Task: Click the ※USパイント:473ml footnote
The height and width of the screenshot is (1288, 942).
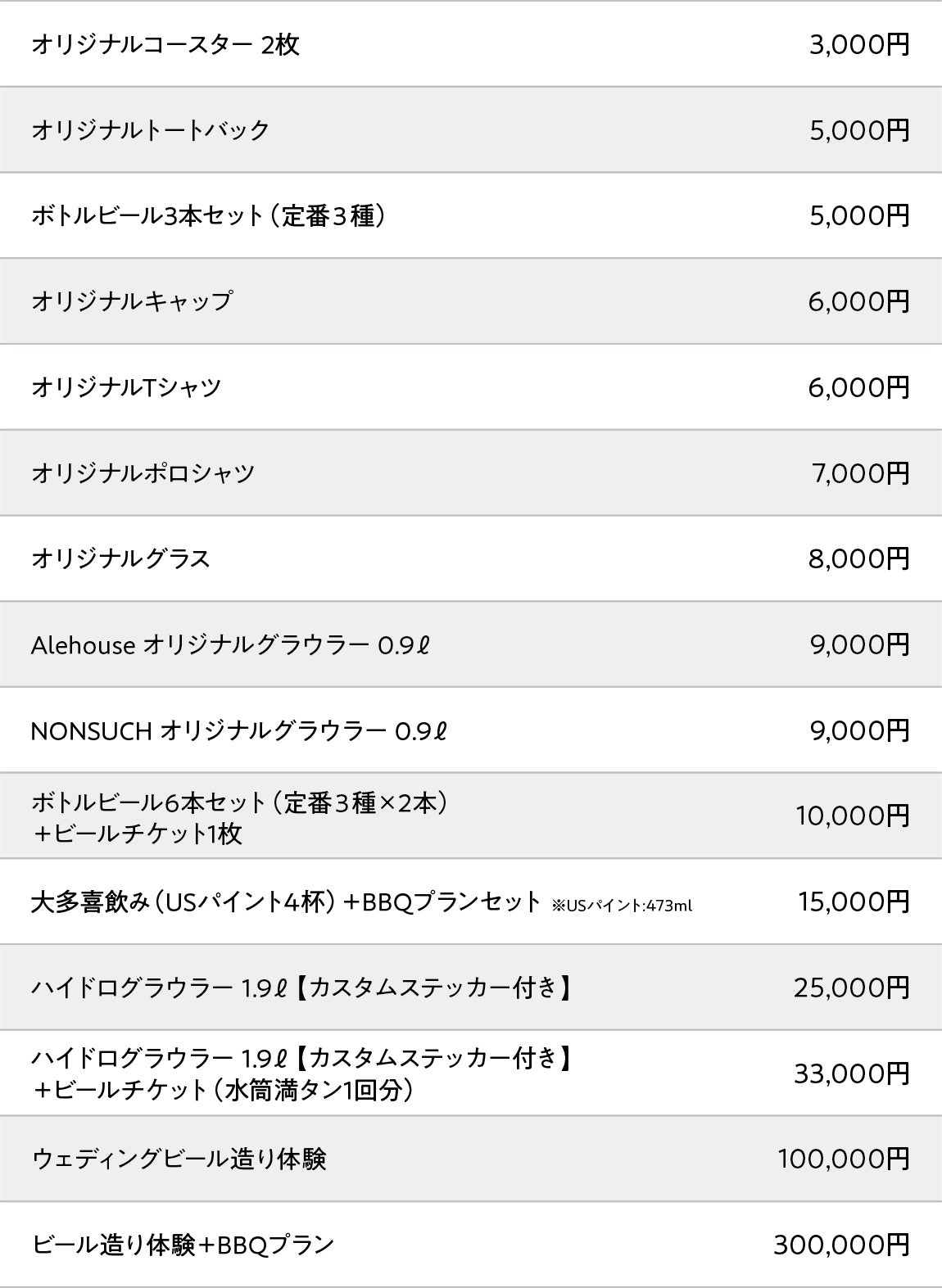Action: [x=622, y=906]
